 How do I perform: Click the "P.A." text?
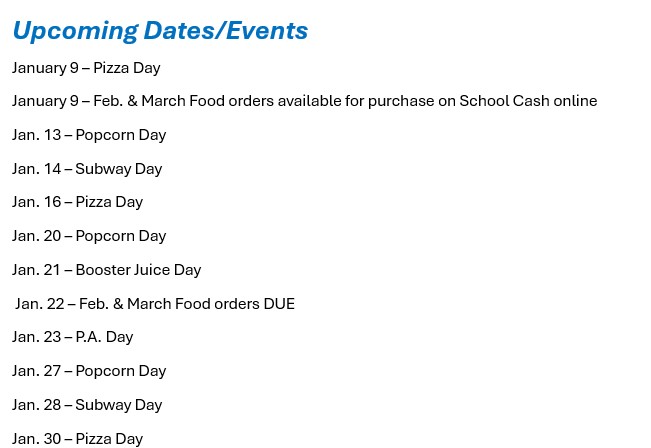(88, 337)
